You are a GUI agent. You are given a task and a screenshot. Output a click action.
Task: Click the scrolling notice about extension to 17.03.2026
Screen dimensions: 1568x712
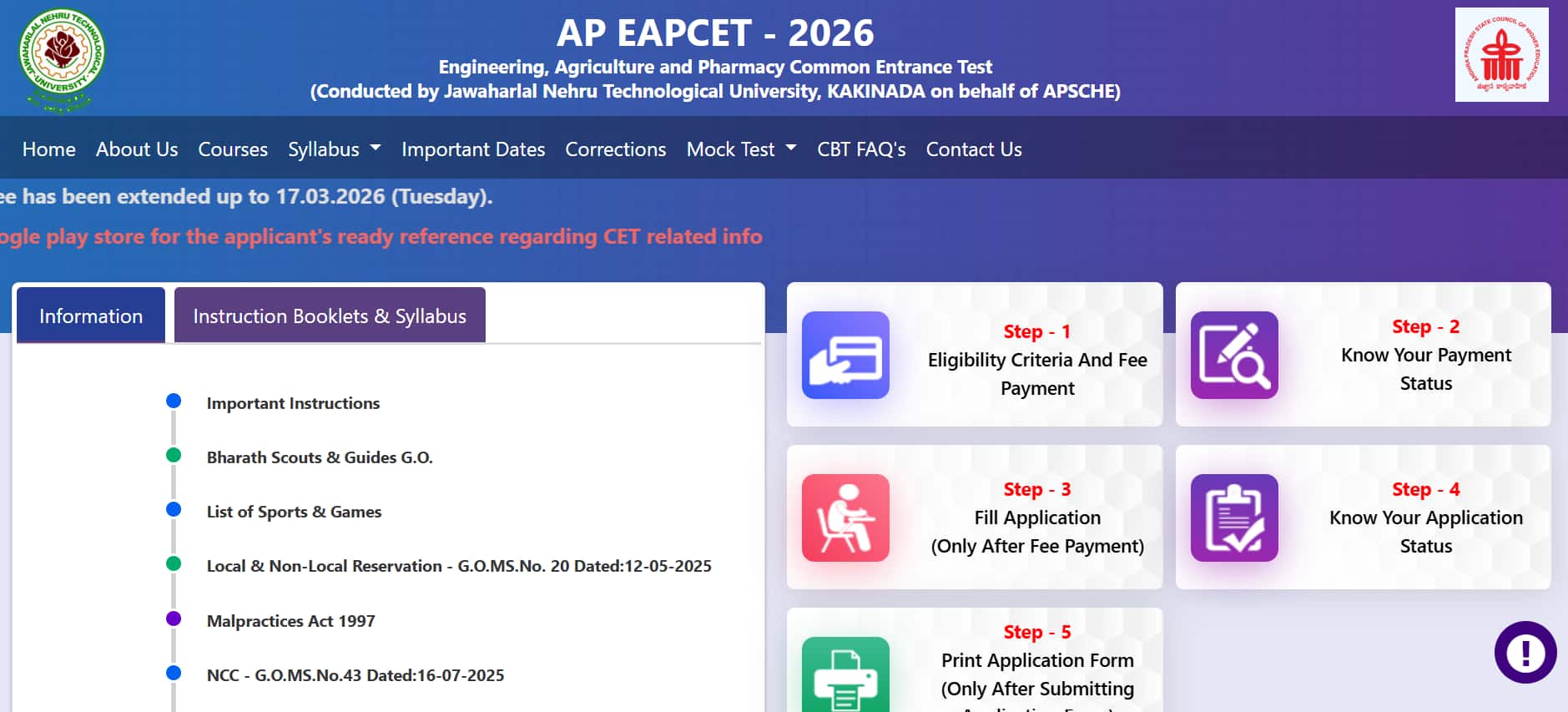point(246,196)
